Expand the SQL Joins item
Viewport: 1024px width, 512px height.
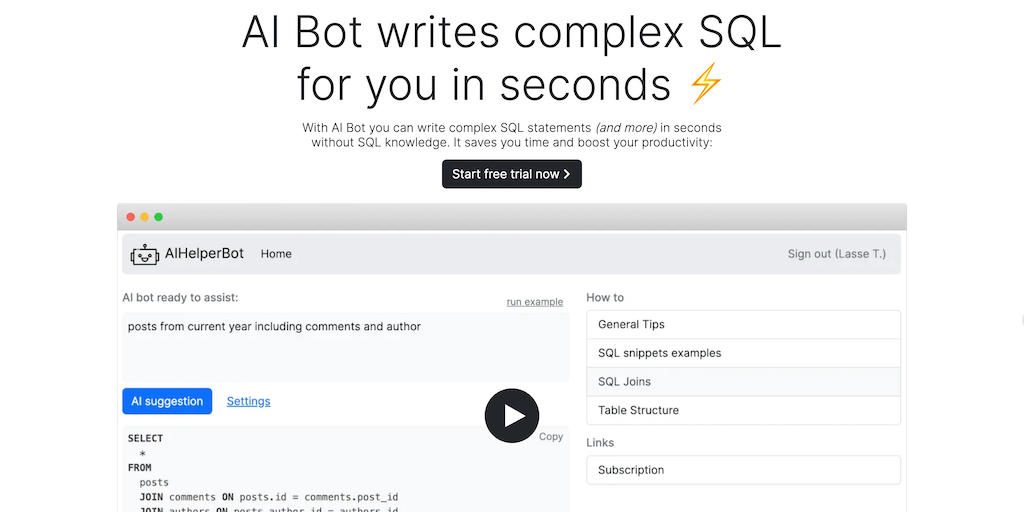point(743,382)
